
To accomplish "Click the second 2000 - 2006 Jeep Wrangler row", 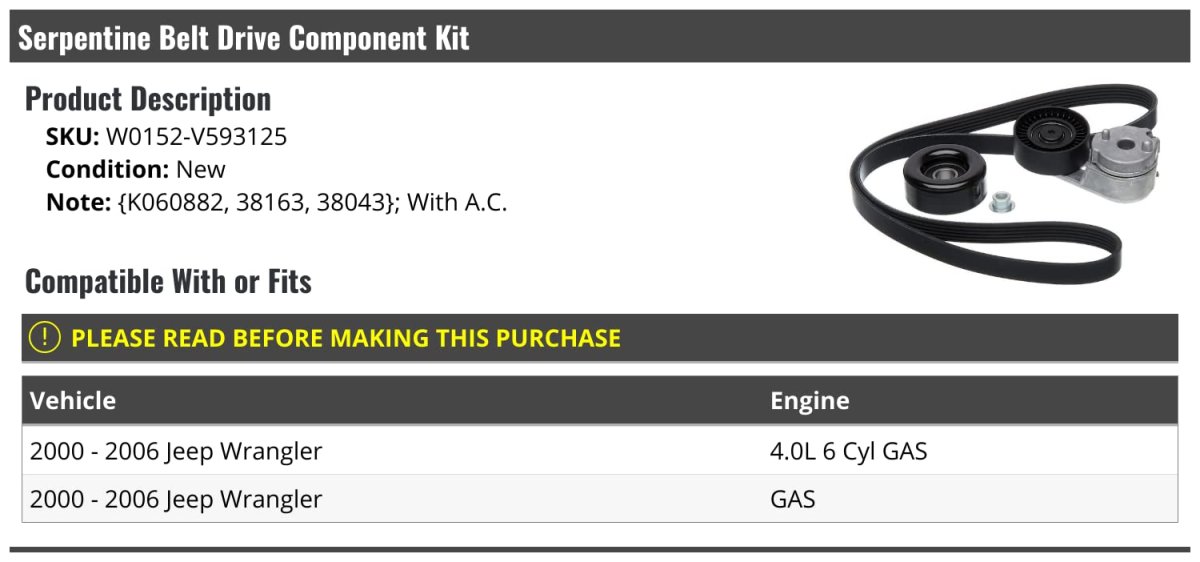I will pos(176,499).
